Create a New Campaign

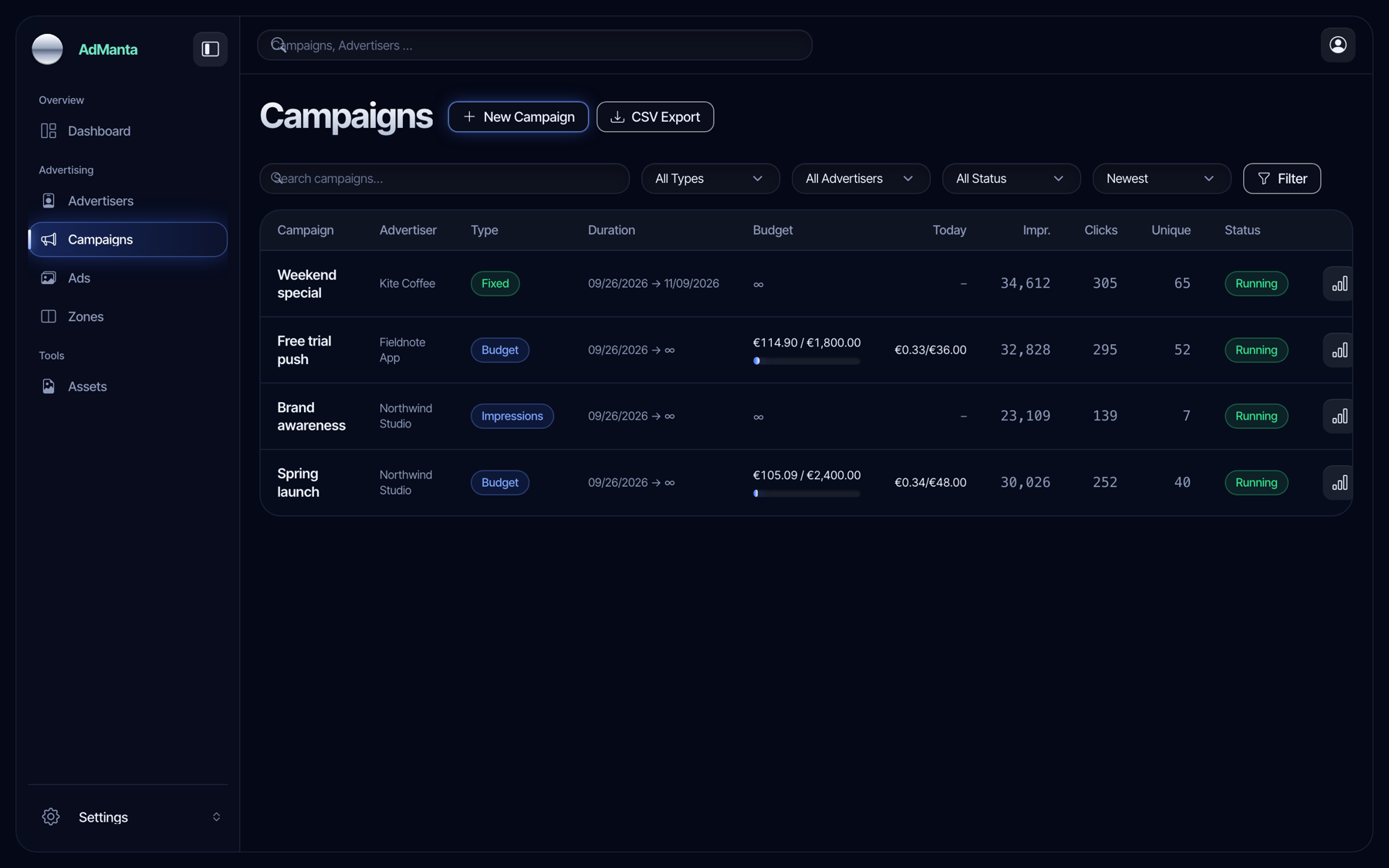tap(518, 117)
